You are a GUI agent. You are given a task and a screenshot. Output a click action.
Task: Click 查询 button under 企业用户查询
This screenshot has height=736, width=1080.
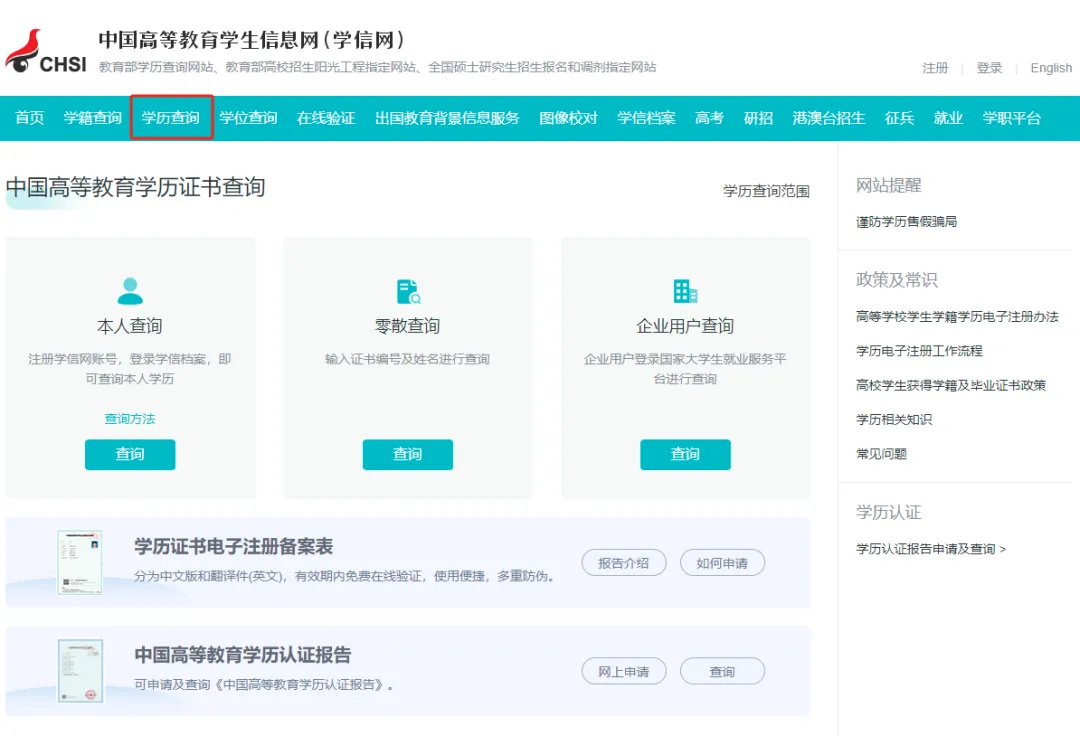(x=685, y=454)
